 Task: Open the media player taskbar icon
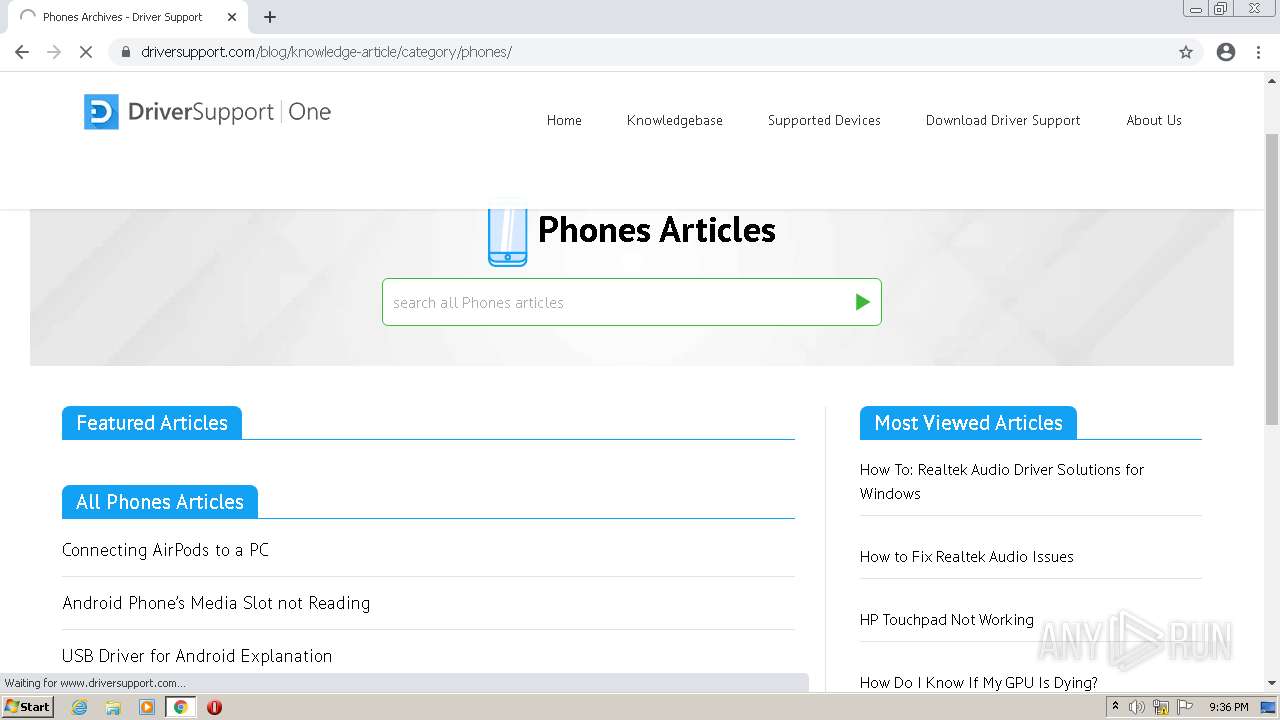click(x=147, y=707)
